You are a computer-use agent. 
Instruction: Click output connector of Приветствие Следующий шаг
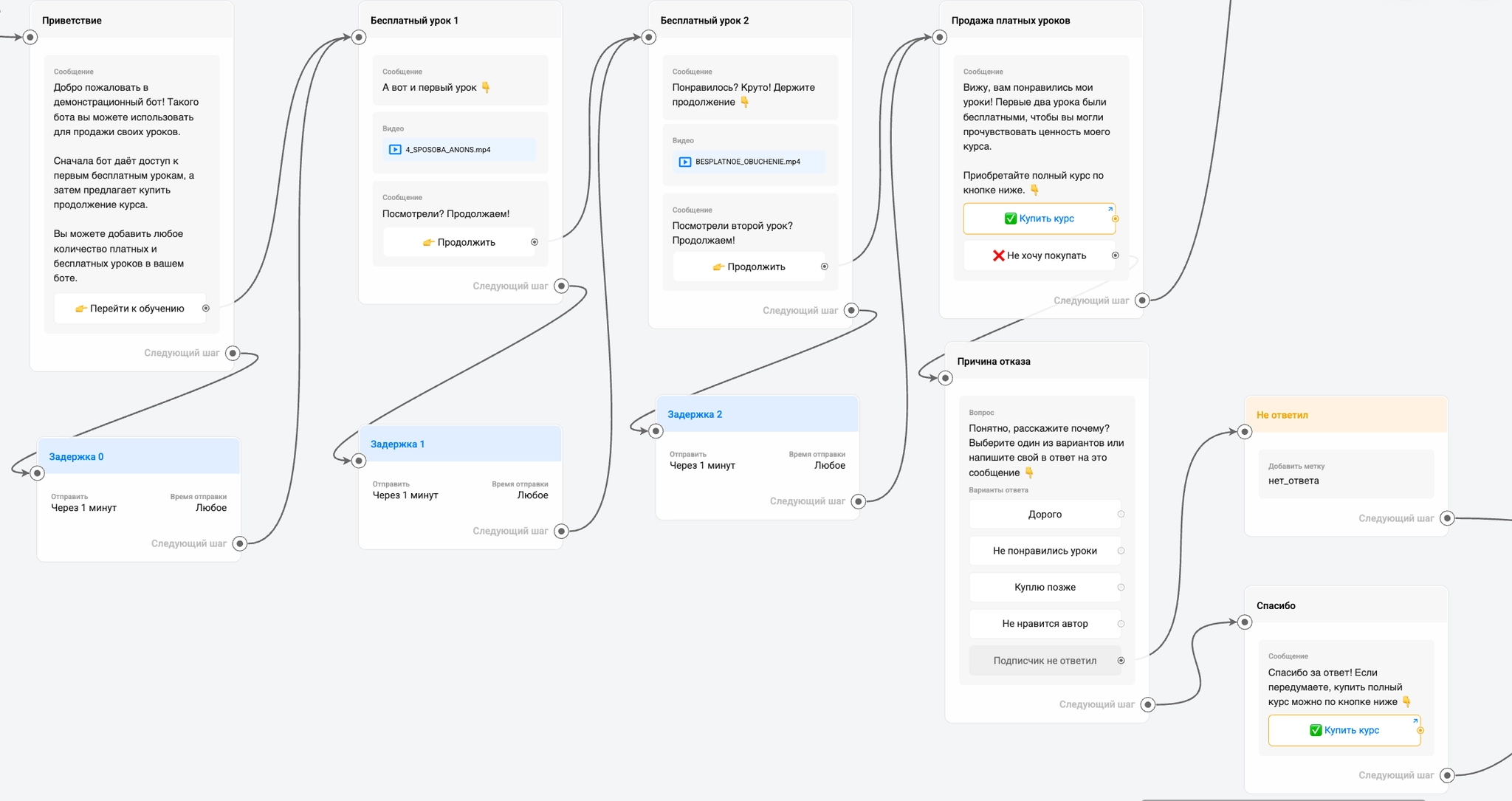point(233,354)
